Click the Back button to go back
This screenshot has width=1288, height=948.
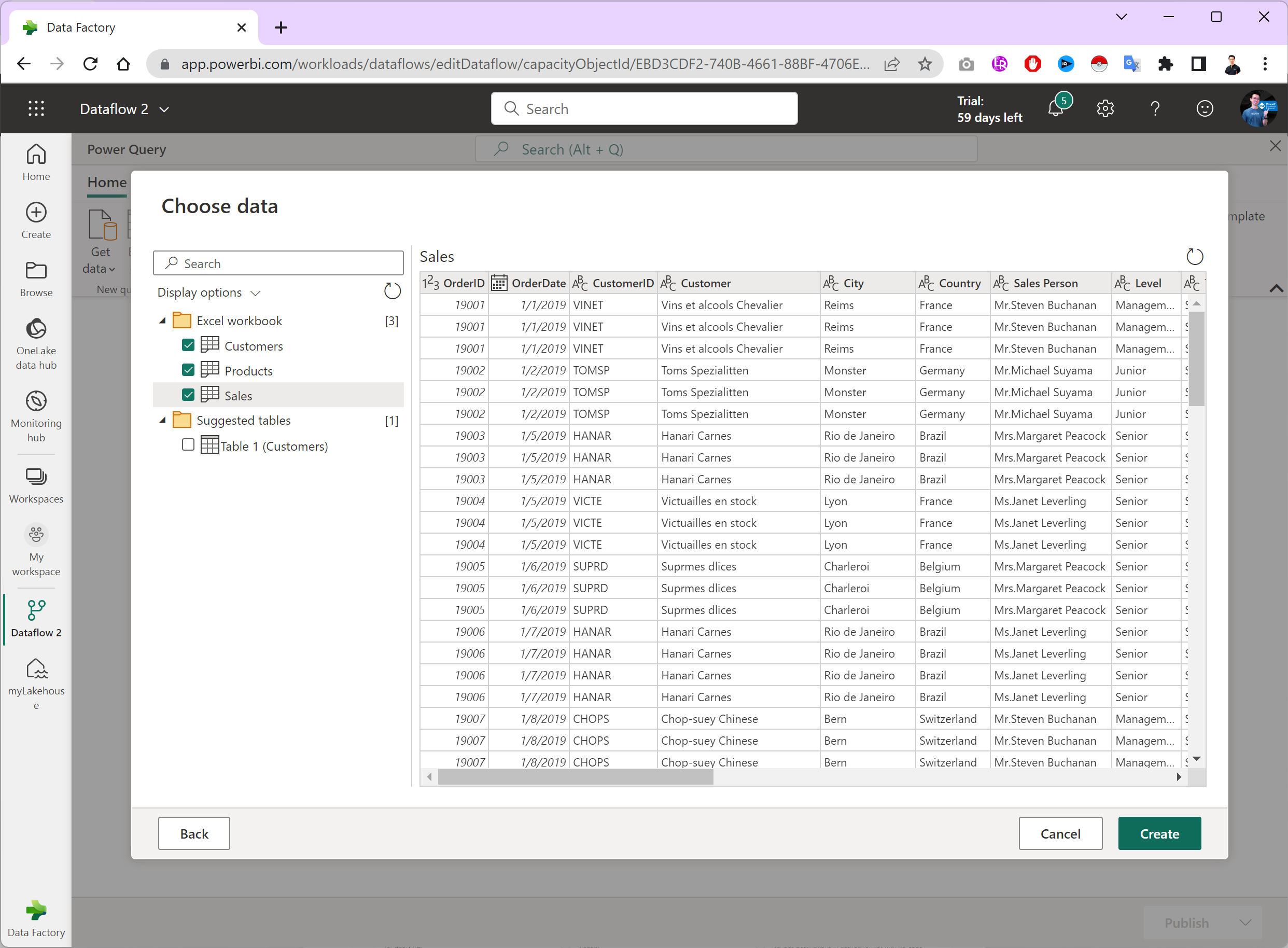(x=194, y=833)
